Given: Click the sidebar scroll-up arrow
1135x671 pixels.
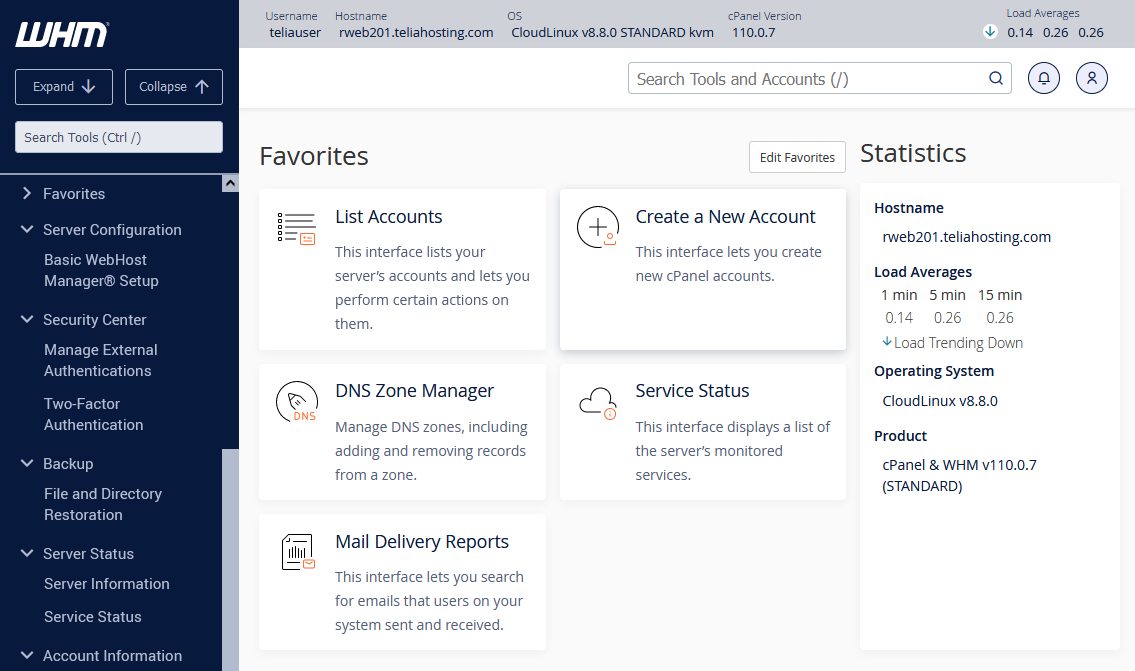Looking at the screenshot, I should click(230, 183).
